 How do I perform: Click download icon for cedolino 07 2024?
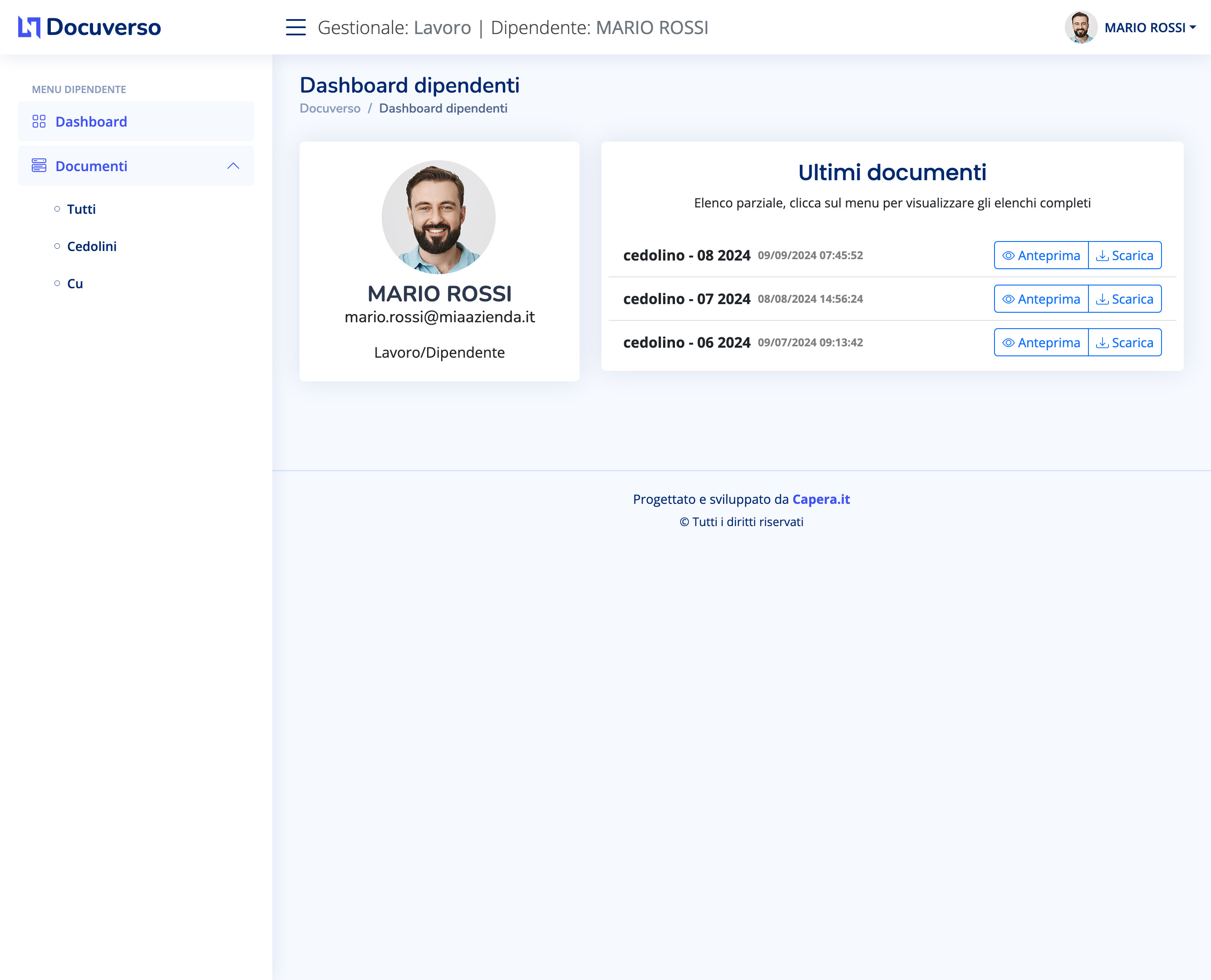pos(1102,299)
